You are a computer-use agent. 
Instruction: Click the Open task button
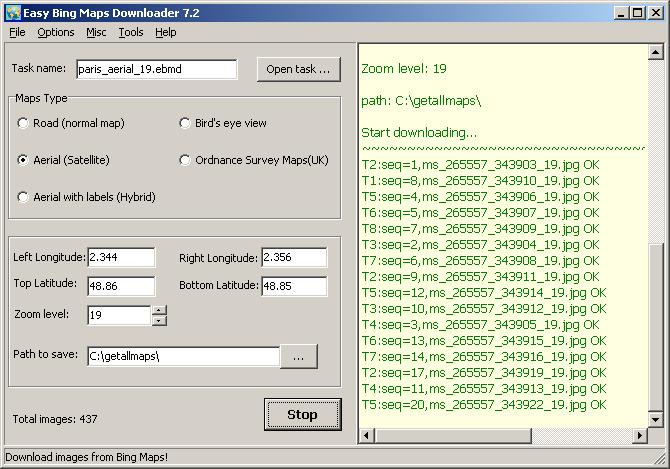click(x=298, y=69)
